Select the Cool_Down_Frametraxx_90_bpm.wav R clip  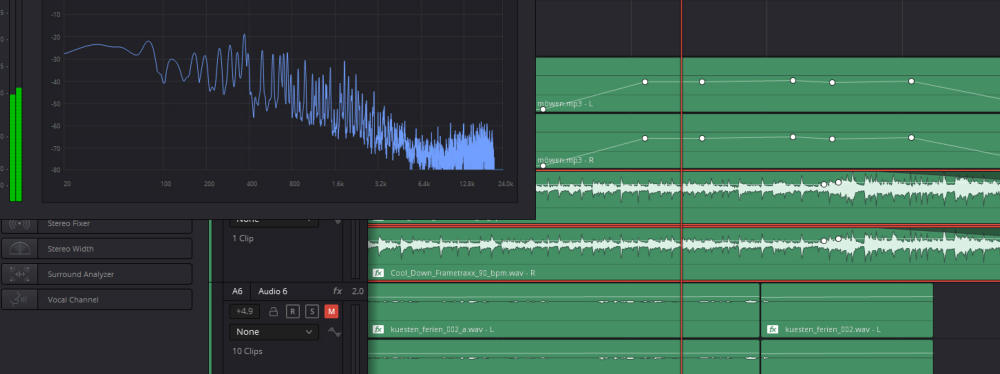coord(684,253)
